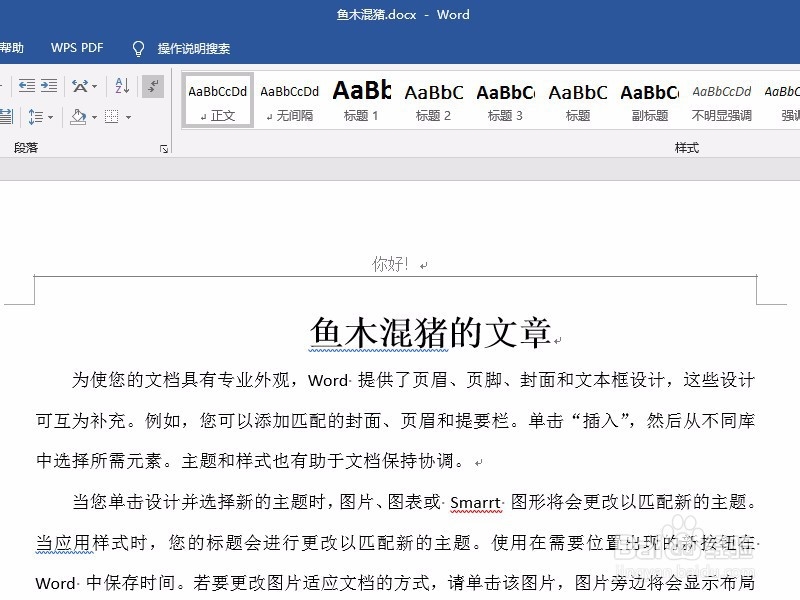
Task: Select the increase indent icon
Action: (51, 86)
